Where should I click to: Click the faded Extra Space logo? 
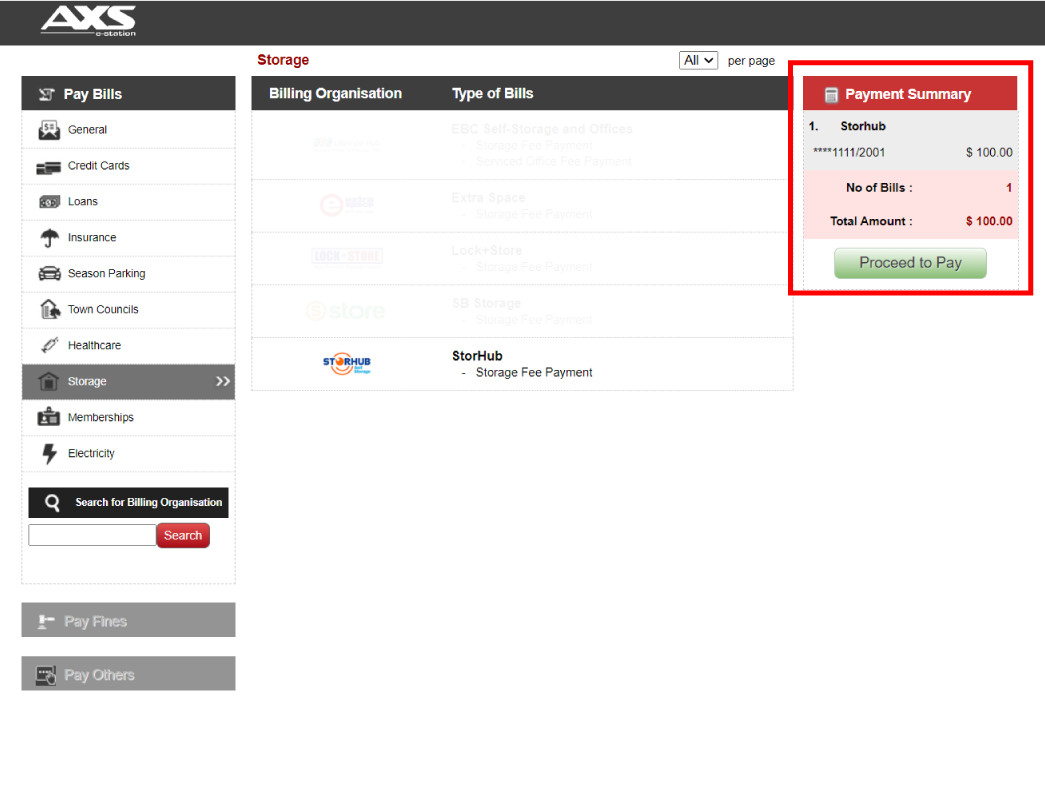coord(347,204)
